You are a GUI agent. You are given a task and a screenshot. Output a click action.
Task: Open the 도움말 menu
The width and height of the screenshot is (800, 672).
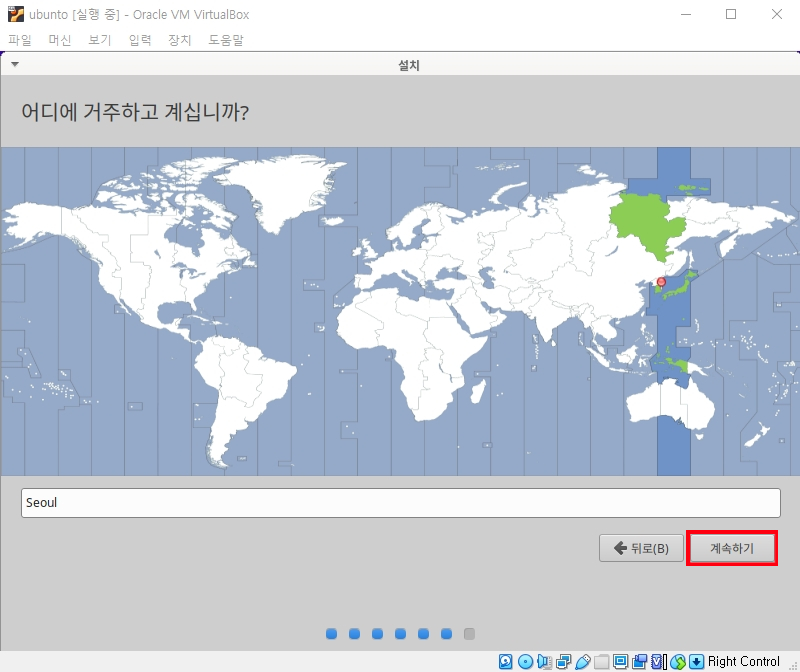226,40
